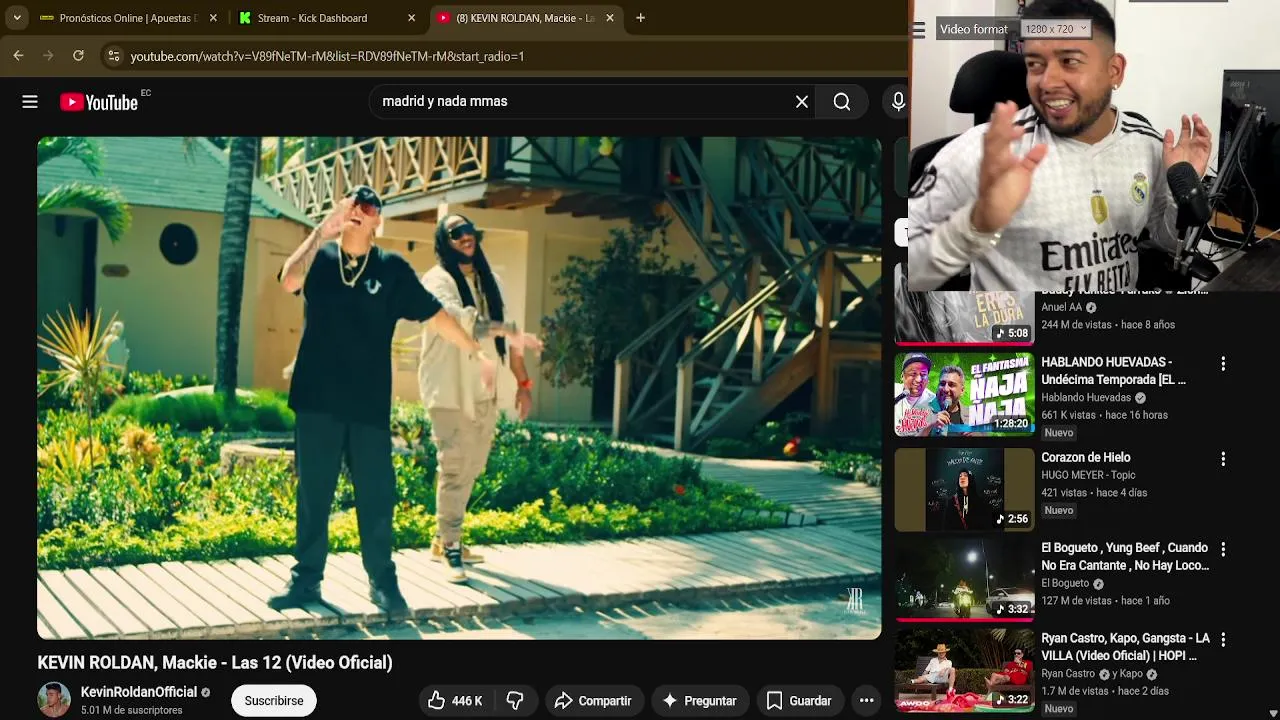This screenshot has width=1280, height=720.
Task: Open Ryan Castro LA VILLA thumbnail
Action: click(964, 670)
